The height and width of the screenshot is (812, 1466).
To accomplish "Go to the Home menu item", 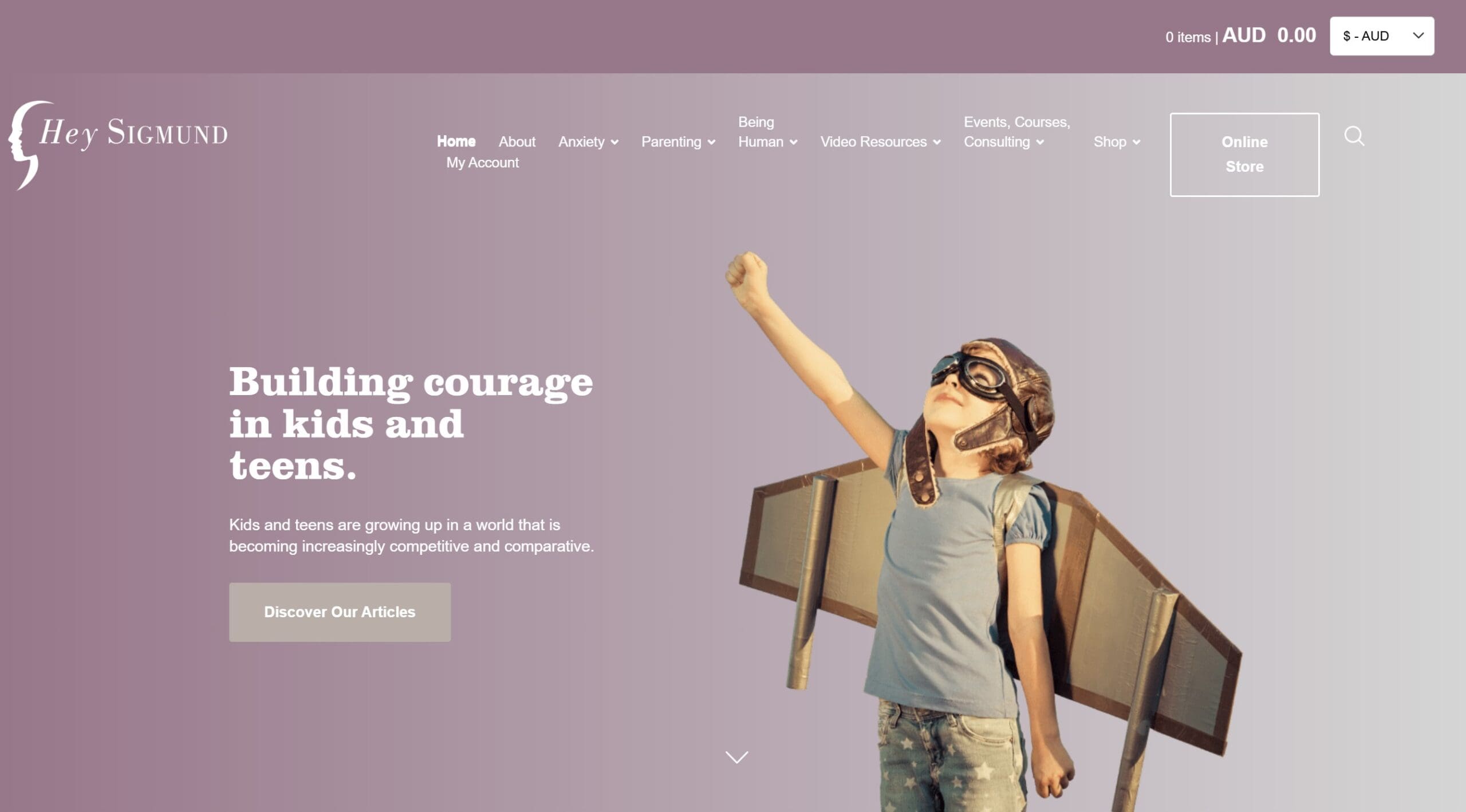I will [x=456, y=141].
